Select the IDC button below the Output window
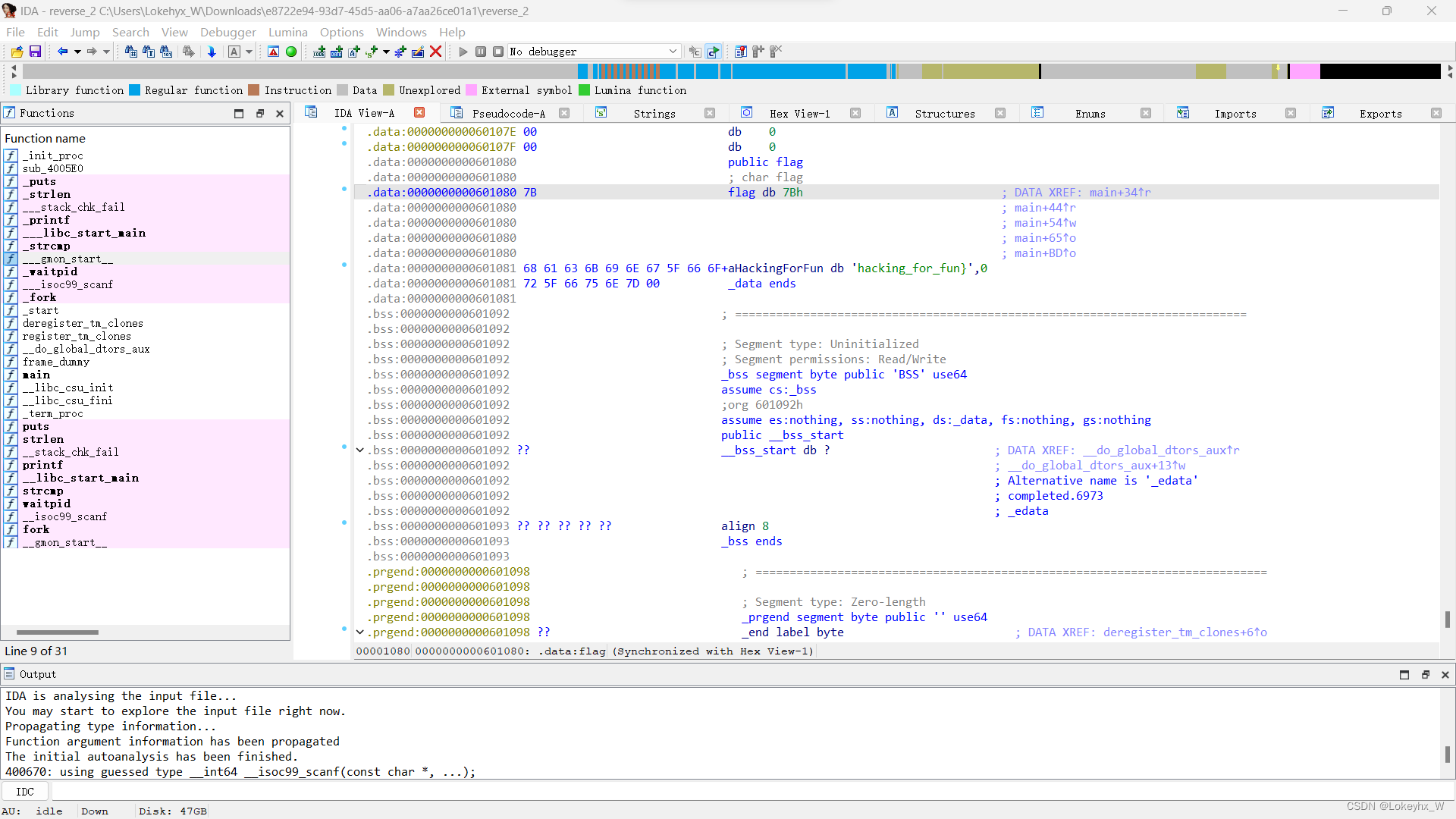The height and width of the screenshot is (819, 1456). pos(24,791)
